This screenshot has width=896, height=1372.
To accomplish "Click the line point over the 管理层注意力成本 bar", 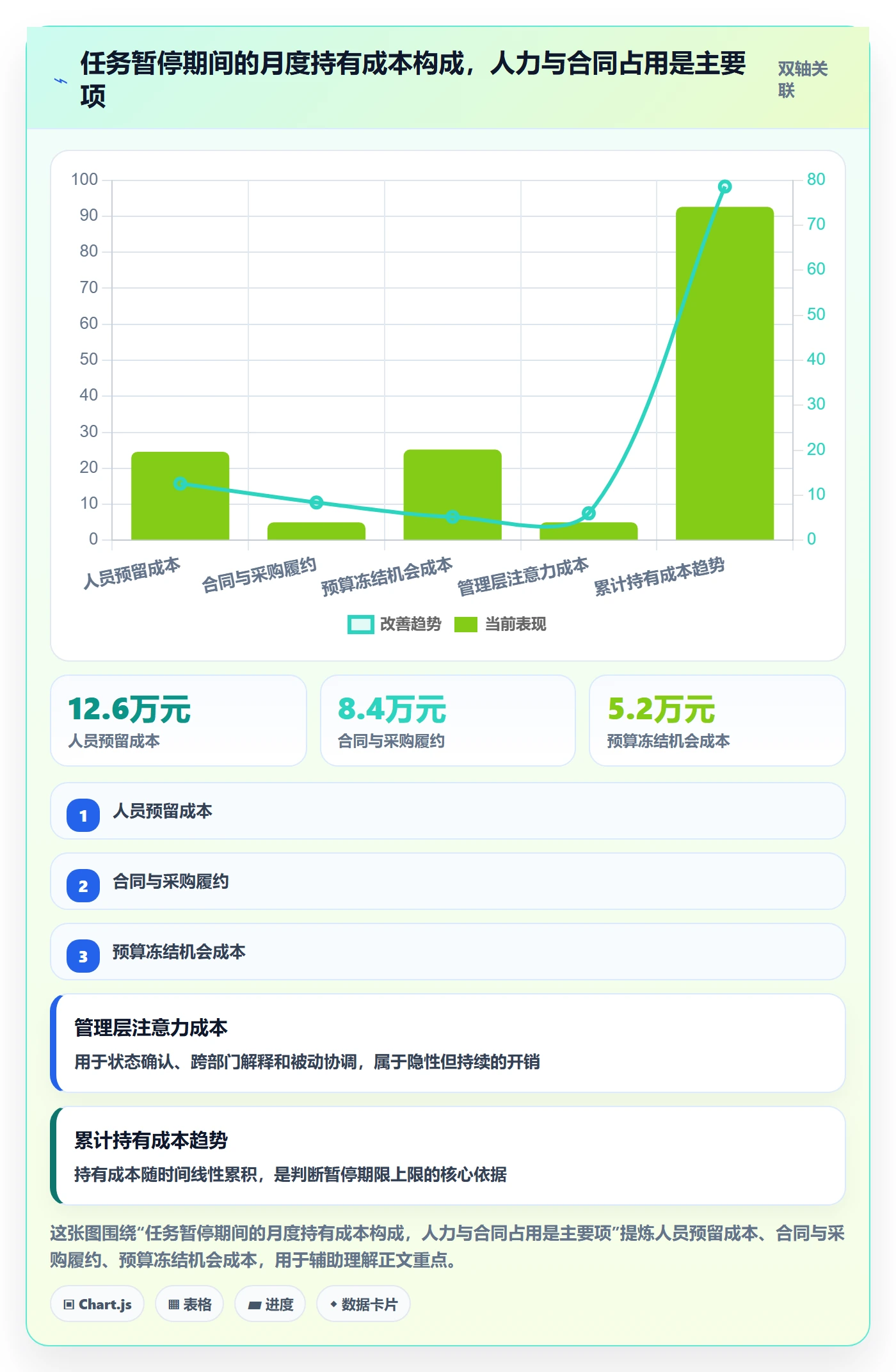I will pyautogui.click(x=589, y=513).
